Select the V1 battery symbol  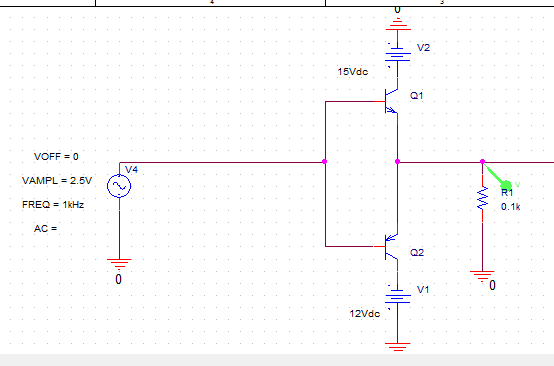[x=397, y=297]
